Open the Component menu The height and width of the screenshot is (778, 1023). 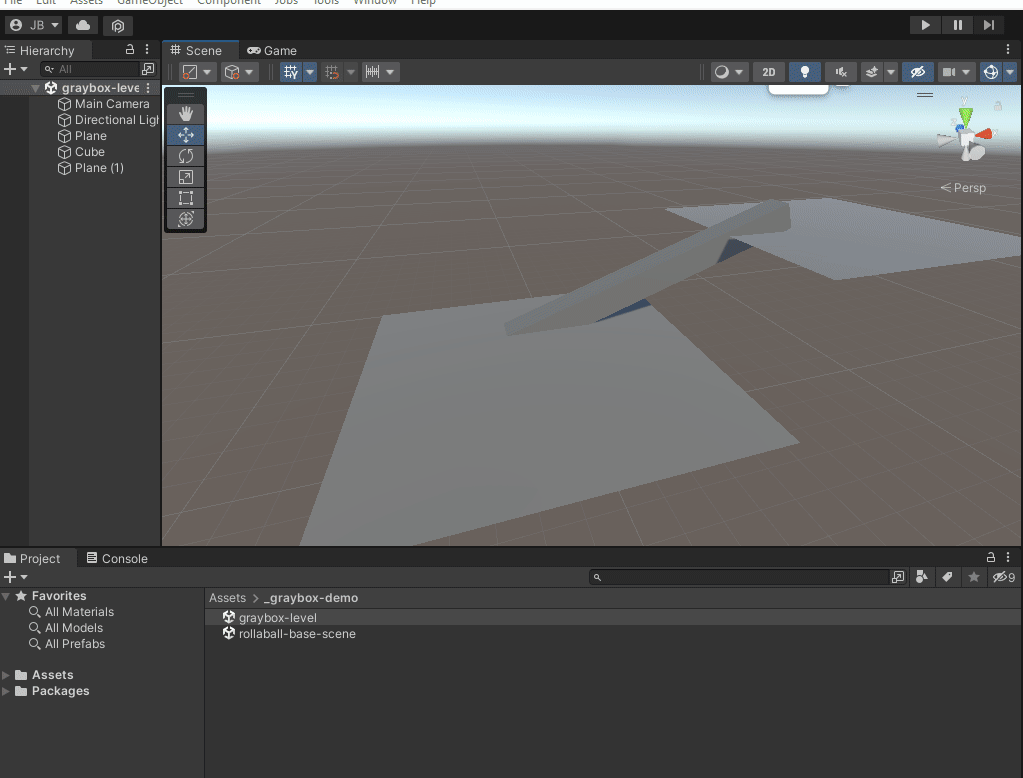pyautogui.click(x=229, y=3)
